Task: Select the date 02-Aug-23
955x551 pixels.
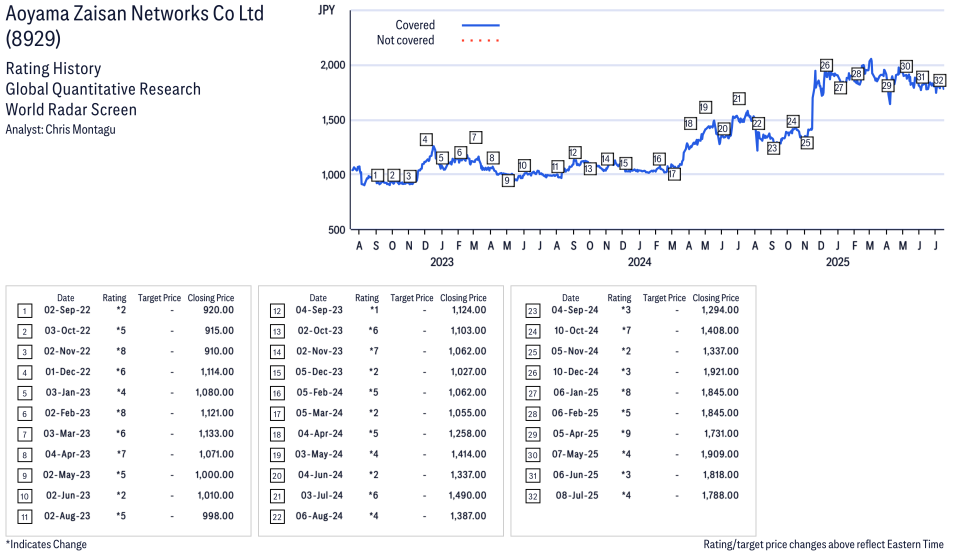Action: click(67, 516)
